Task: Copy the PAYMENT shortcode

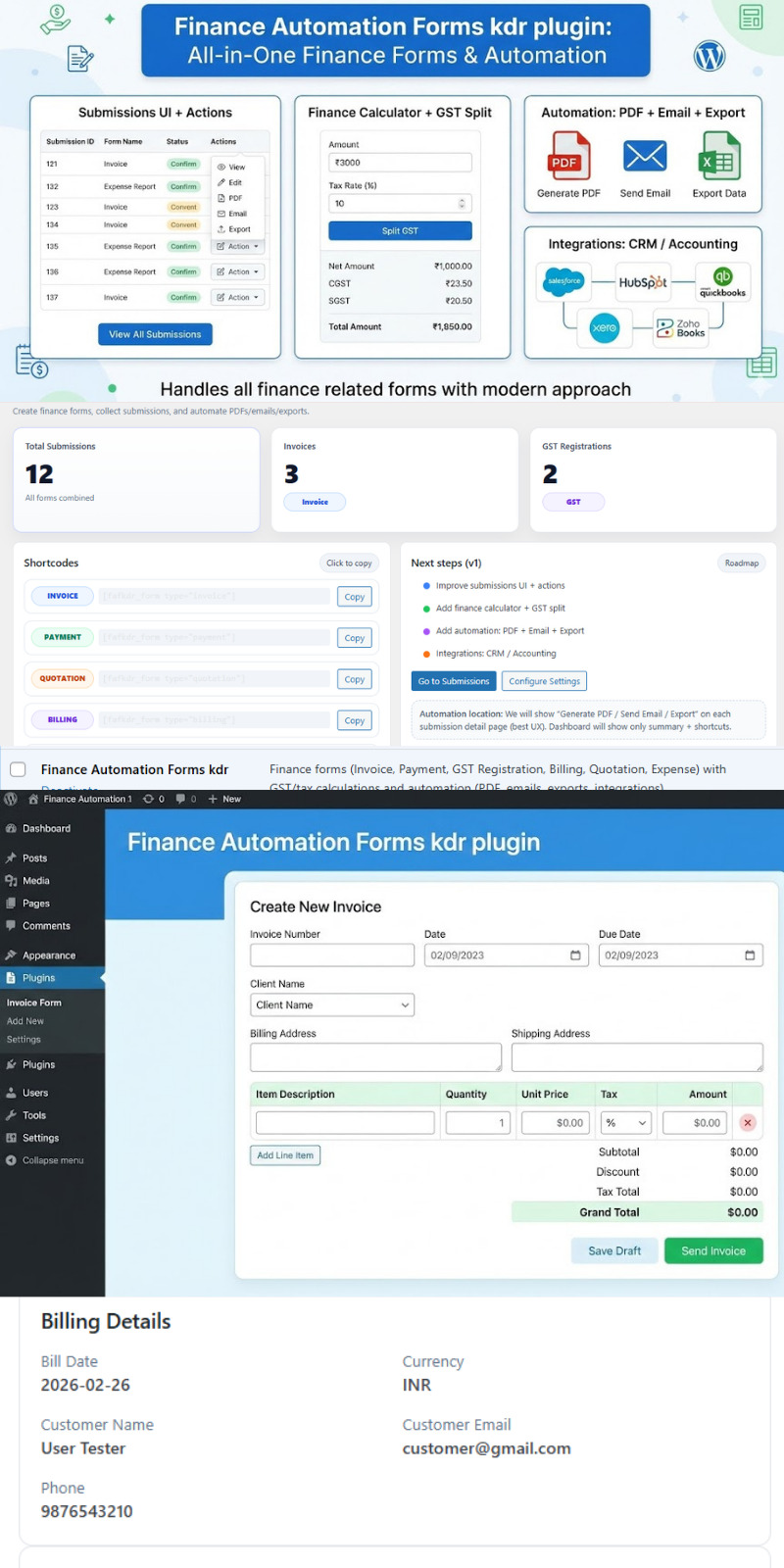Action: tap(355, 638)
